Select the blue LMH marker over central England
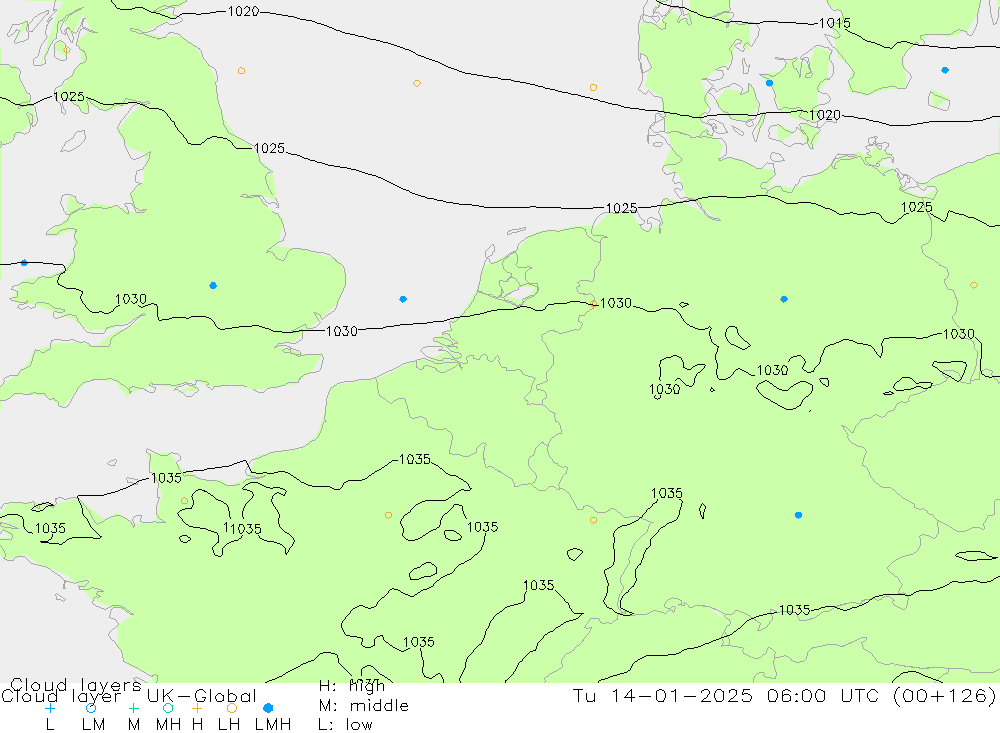Image resolution: width=1000 pixels, height=733 pixels. point(213,286)
